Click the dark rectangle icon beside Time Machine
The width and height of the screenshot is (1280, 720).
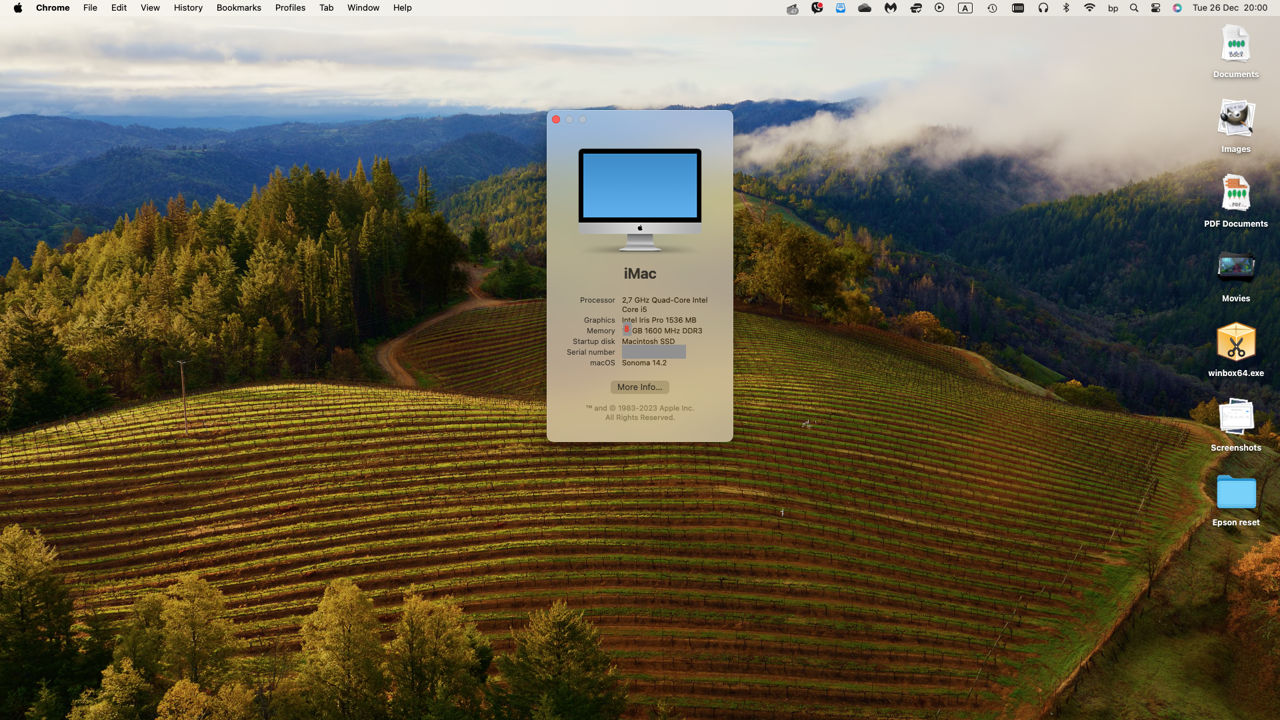1018,7
